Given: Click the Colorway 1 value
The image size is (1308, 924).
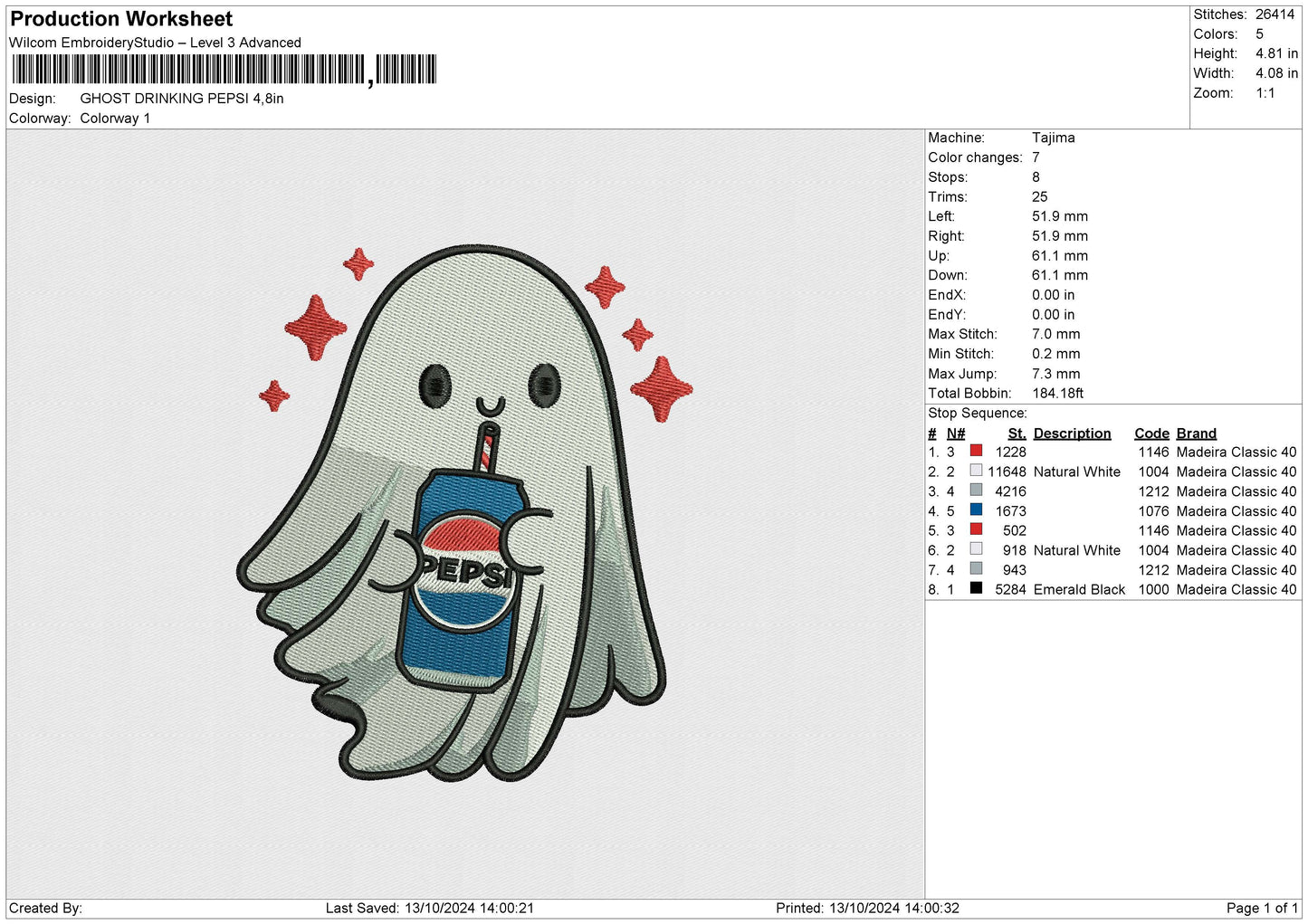Looking at the screenshot, I should (115, 119).
